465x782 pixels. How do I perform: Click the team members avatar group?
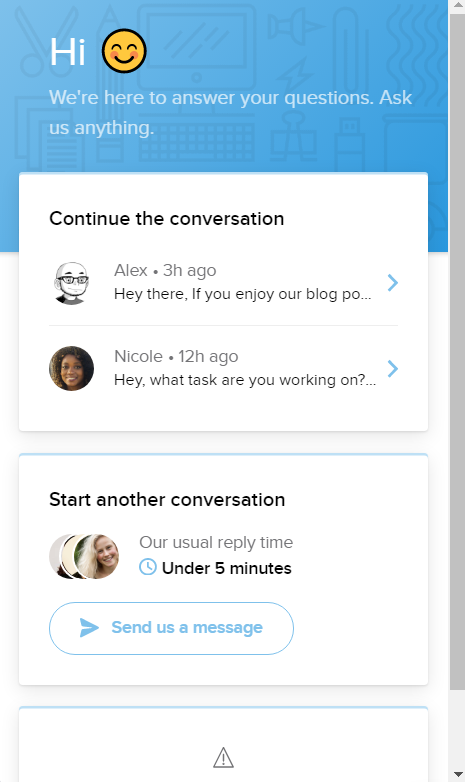pyautogui.click(x=84, y=556)
